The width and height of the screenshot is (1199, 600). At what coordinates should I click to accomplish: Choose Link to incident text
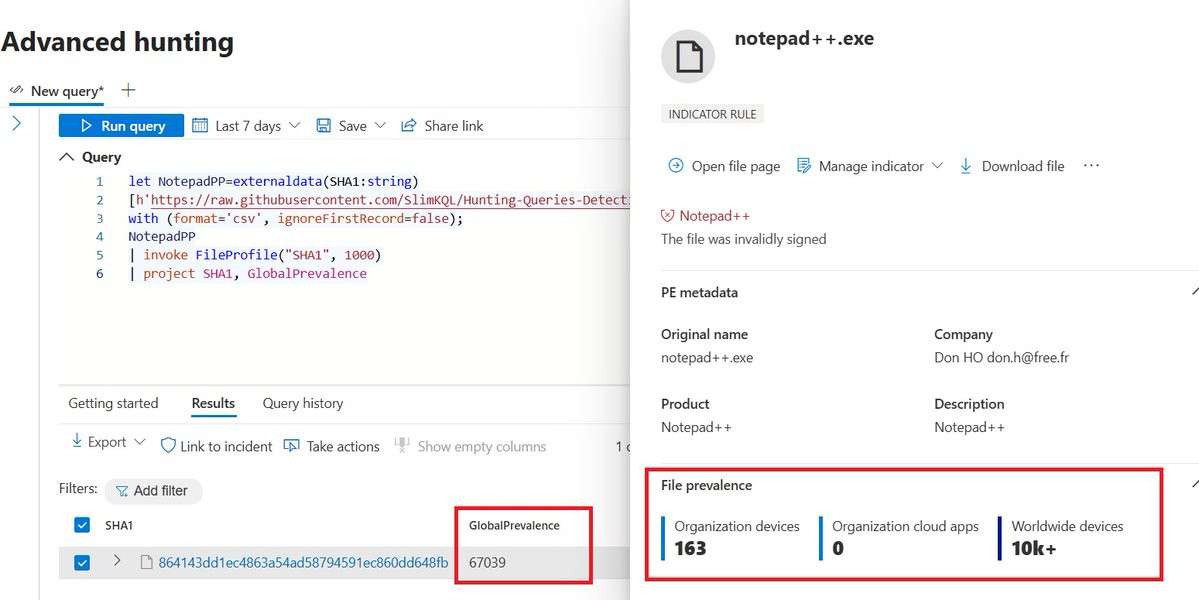tap(226, 446)
